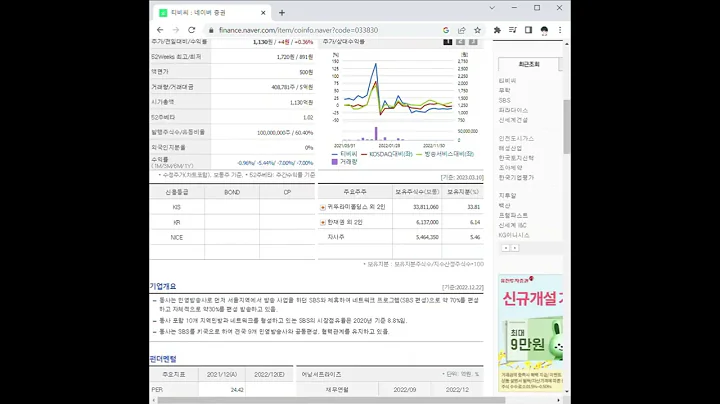The image size is (720, 404).
Task: Open 신세계 I&C in the recent list
Action: [x=513, y=225]
